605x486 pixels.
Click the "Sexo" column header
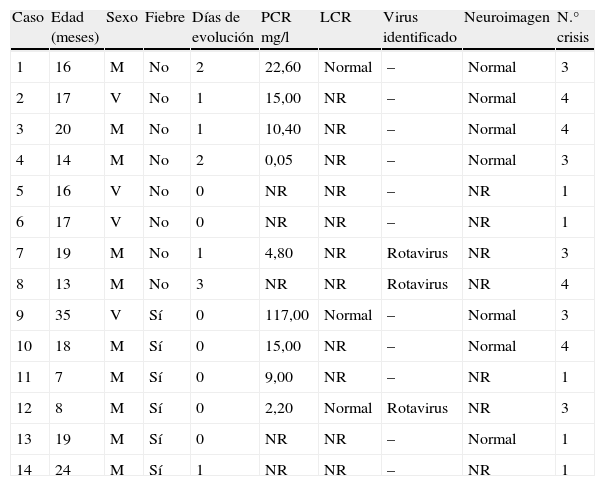pos(122,18)
